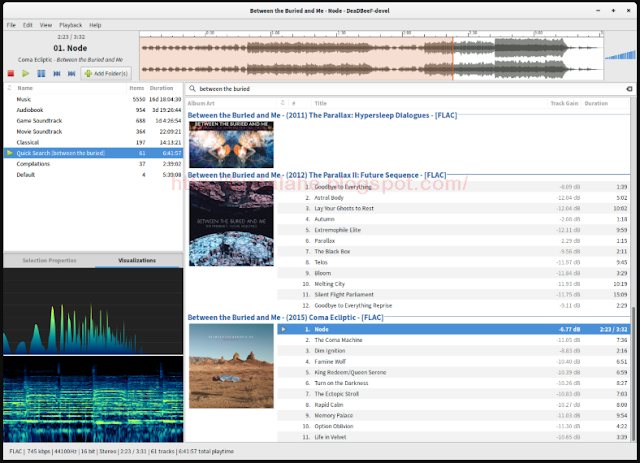Sort playlists by the Name column

coord(70,88)
